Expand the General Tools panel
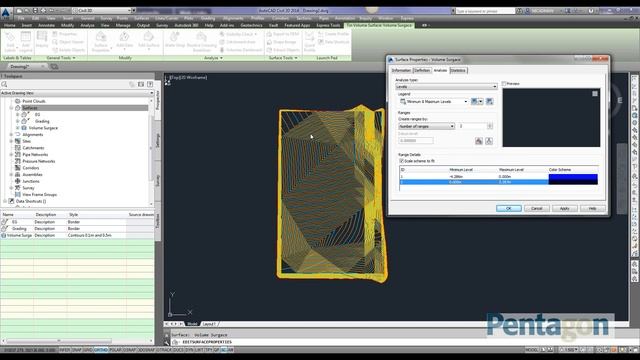640x360 pixels. [61, 58]
